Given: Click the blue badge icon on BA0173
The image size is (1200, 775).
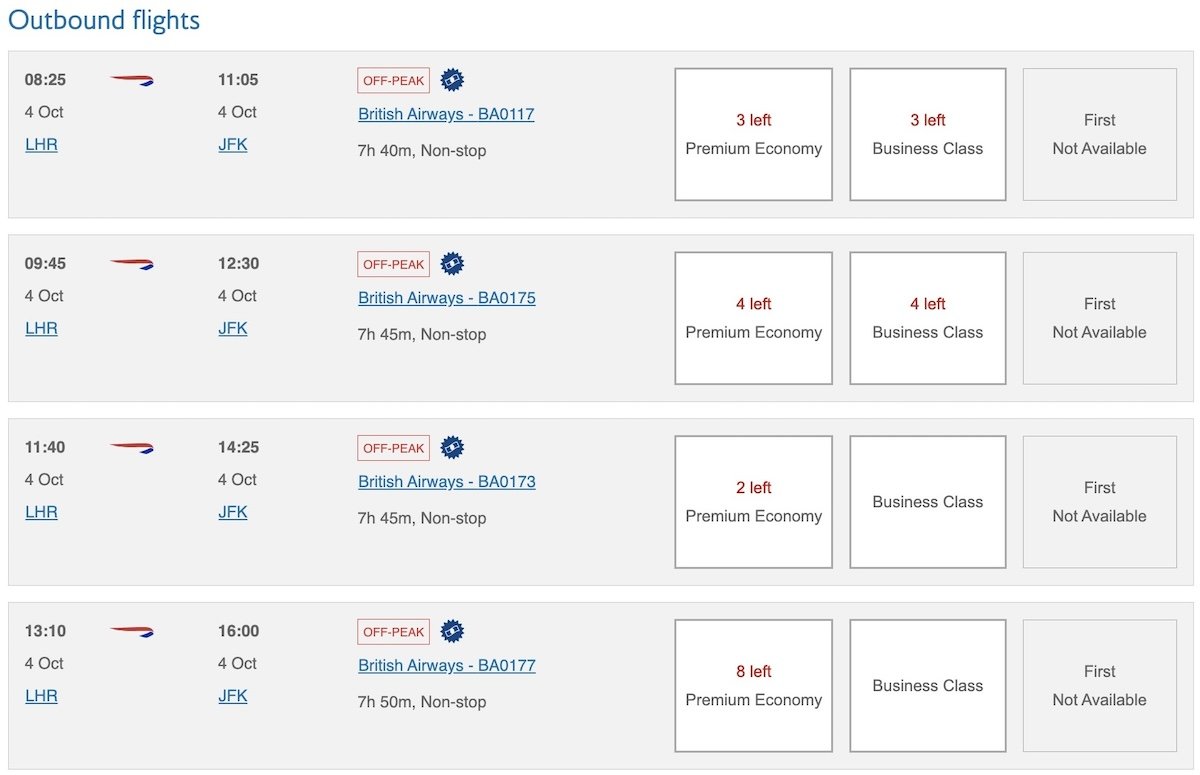Looking at the screenshot, I should pos(453,447).
